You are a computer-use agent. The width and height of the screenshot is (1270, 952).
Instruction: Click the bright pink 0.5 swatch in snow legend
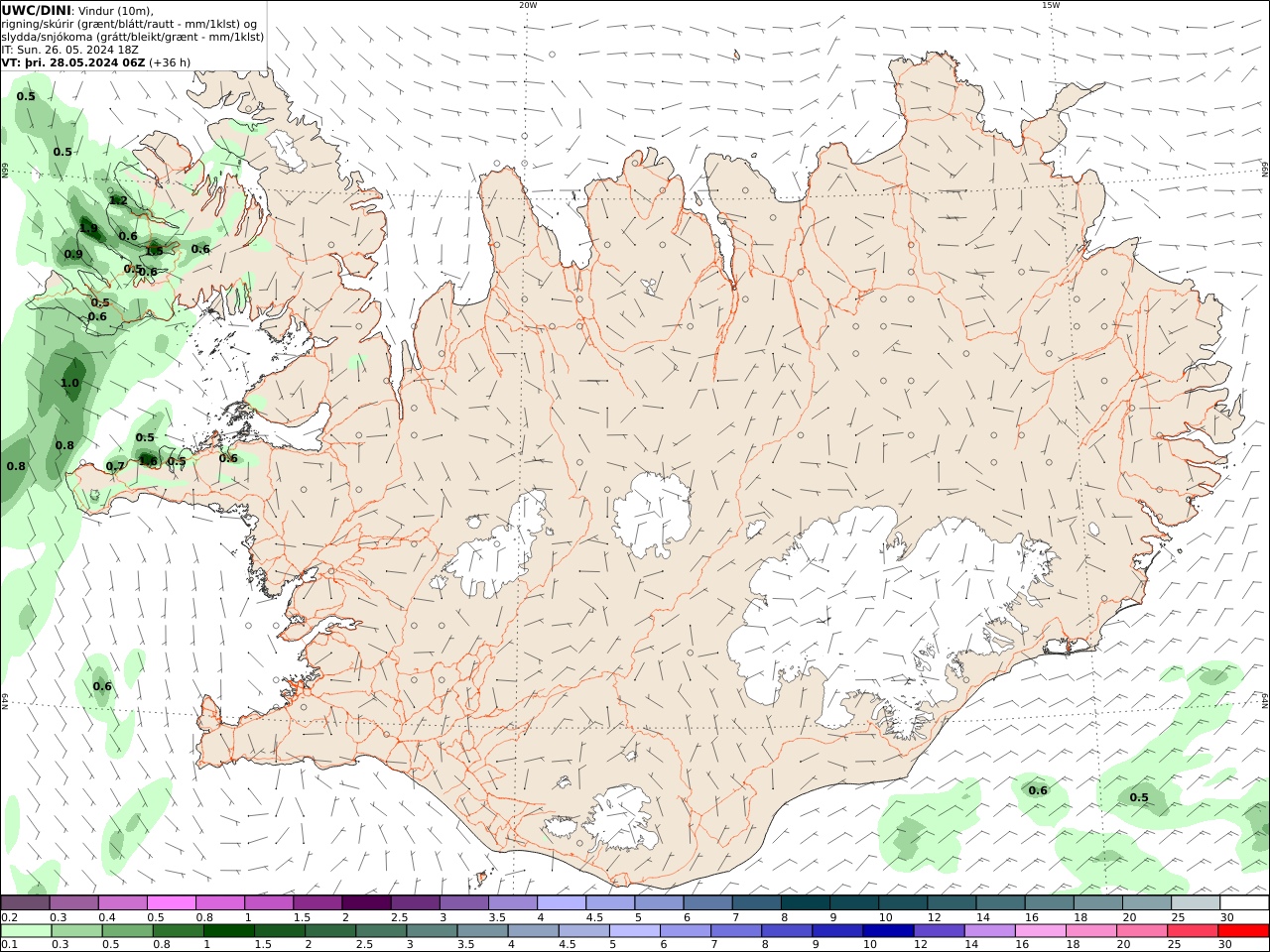pyautogui.click(x=171, y=902)
